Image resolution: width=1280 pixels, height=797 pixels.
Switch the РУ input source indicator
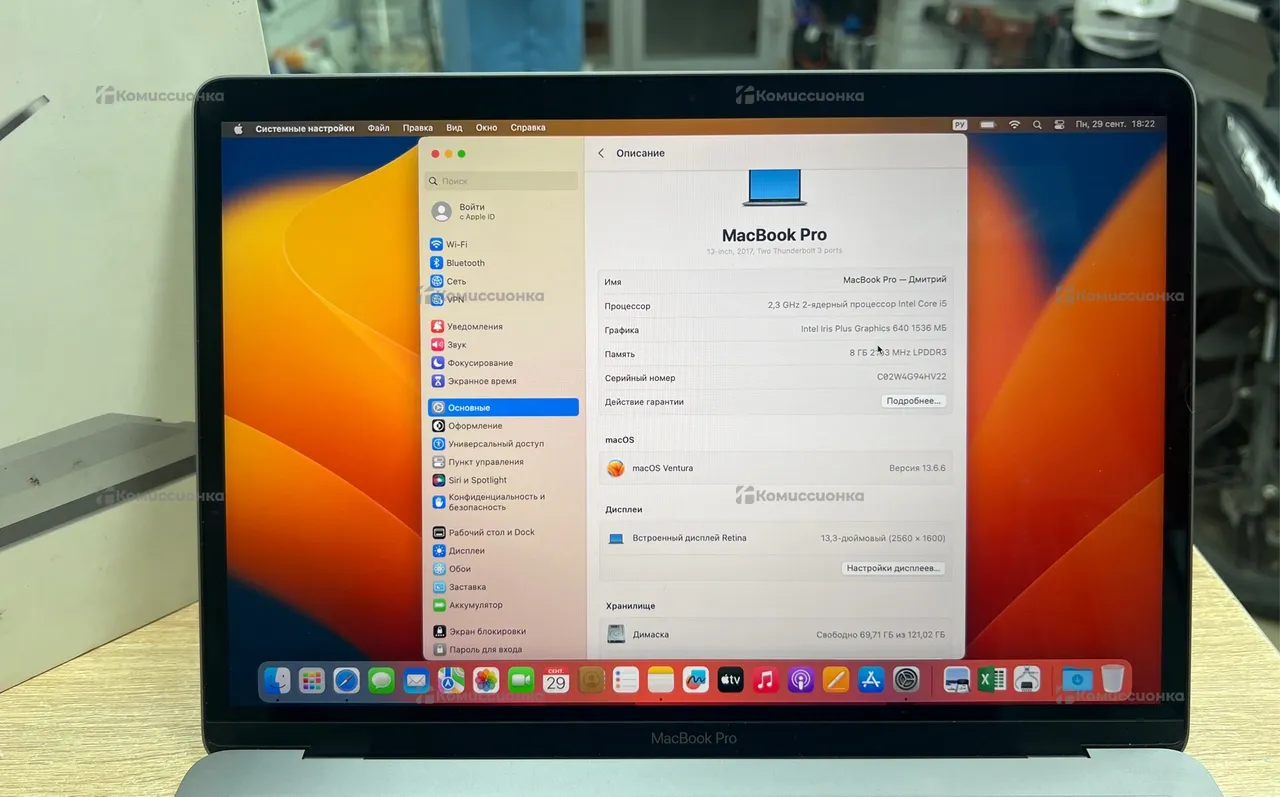click(x=960, y=125)
